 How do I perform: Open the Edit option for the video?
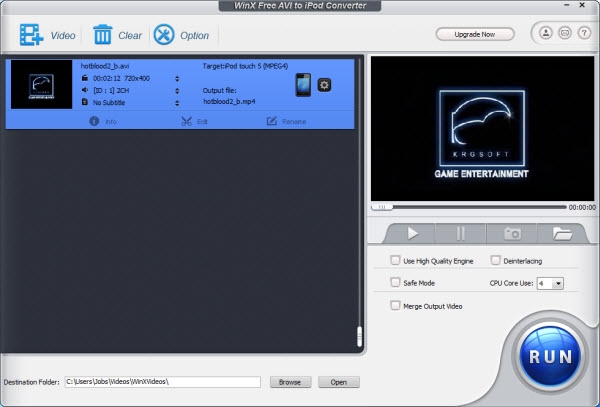[195, 121]
